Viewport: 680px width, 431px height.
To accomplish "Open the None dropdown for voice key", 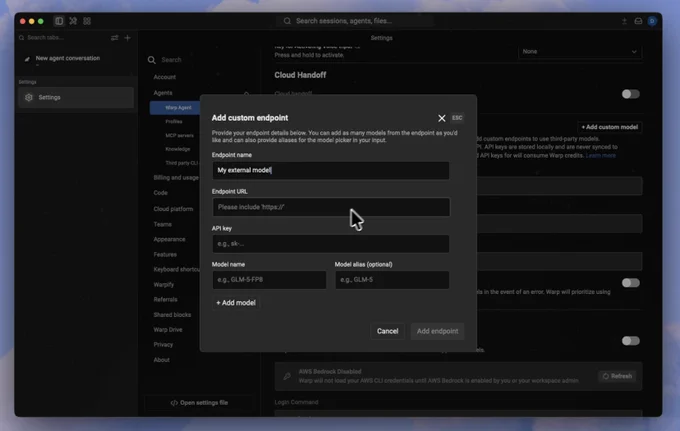I will pos(580,52).
